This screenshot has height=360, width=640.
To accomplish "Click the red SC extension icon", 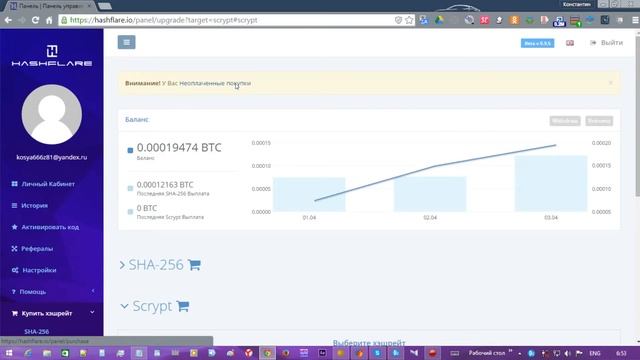I will click(x=484, y=20).
